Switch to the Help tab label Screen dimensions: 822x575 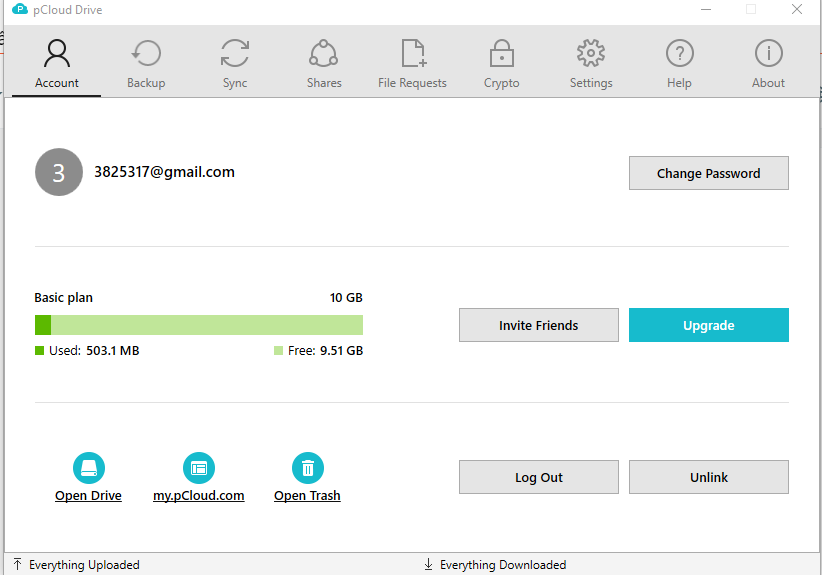[x=679, y=83]
